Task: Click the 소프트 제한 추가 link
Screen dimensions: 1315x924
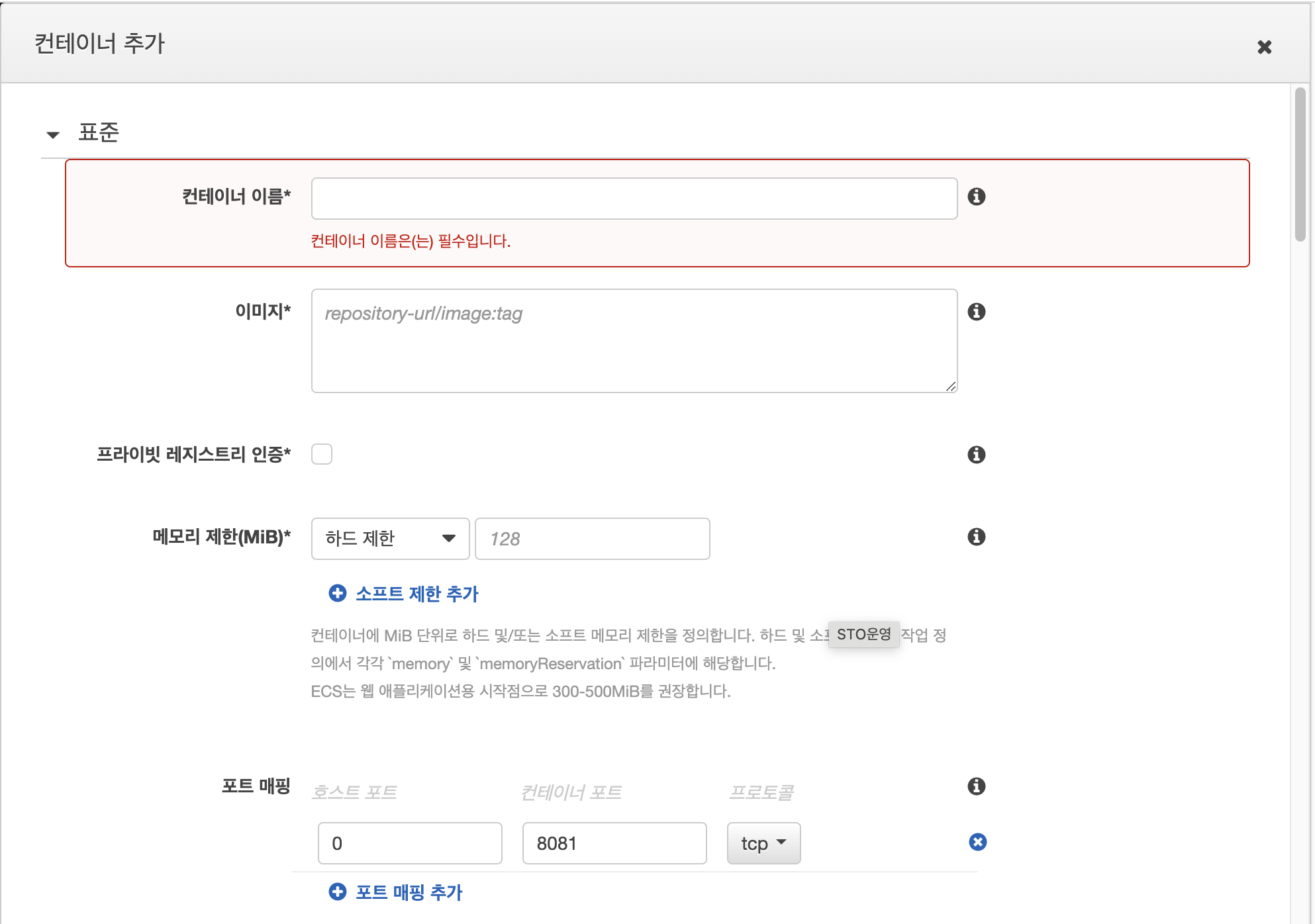Action: click(x=416, y=594)
